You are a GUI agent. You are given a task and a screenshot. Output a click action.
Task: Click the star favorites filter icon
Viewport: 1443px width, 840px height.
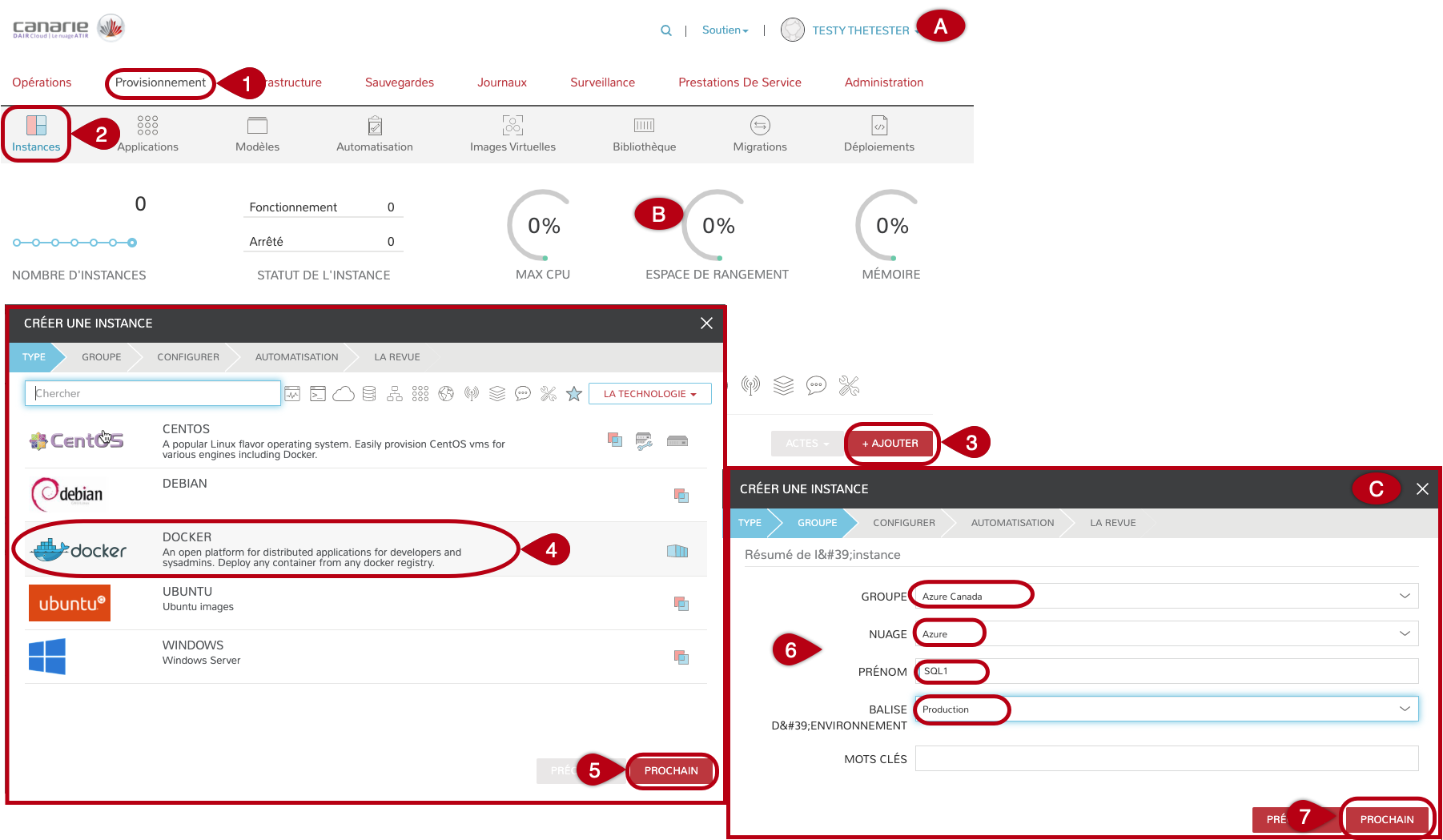573,394
